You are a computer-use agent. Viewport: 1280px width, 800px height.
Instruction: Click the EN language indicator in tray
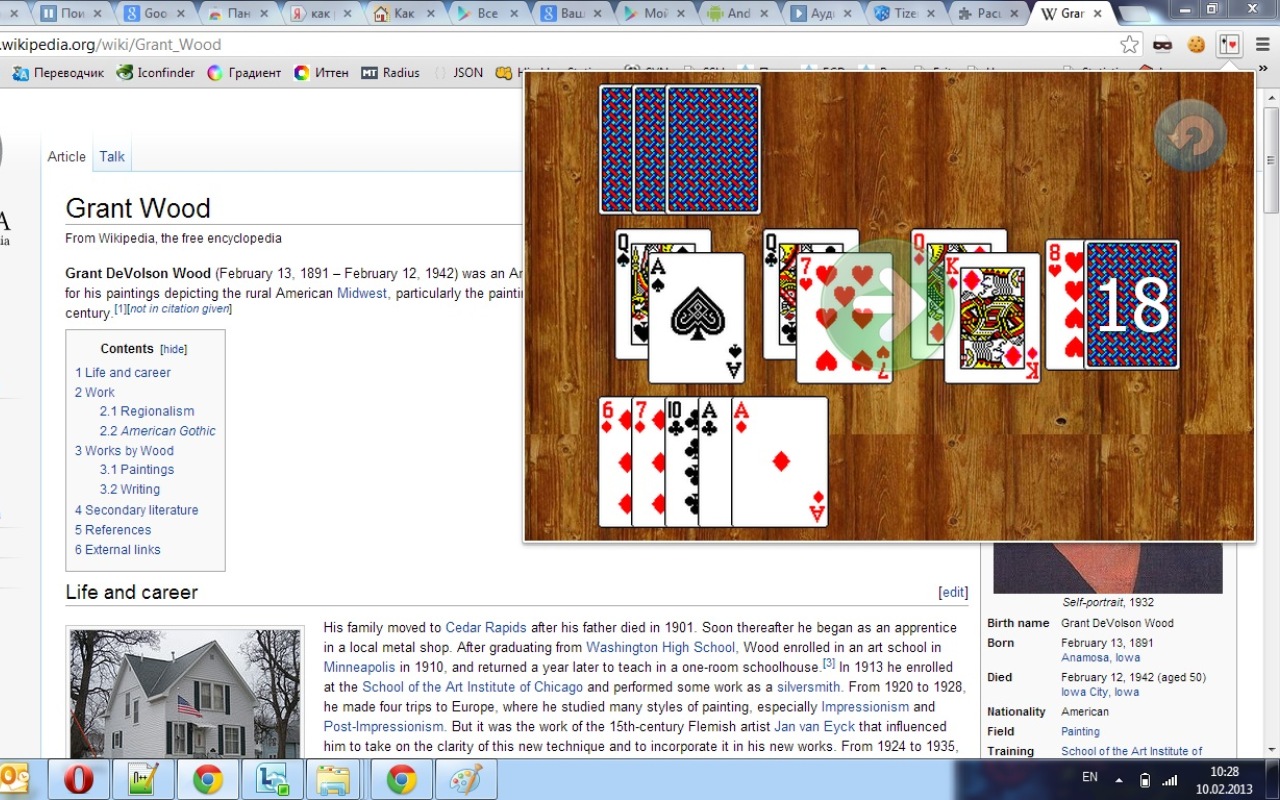point(1090,778)
